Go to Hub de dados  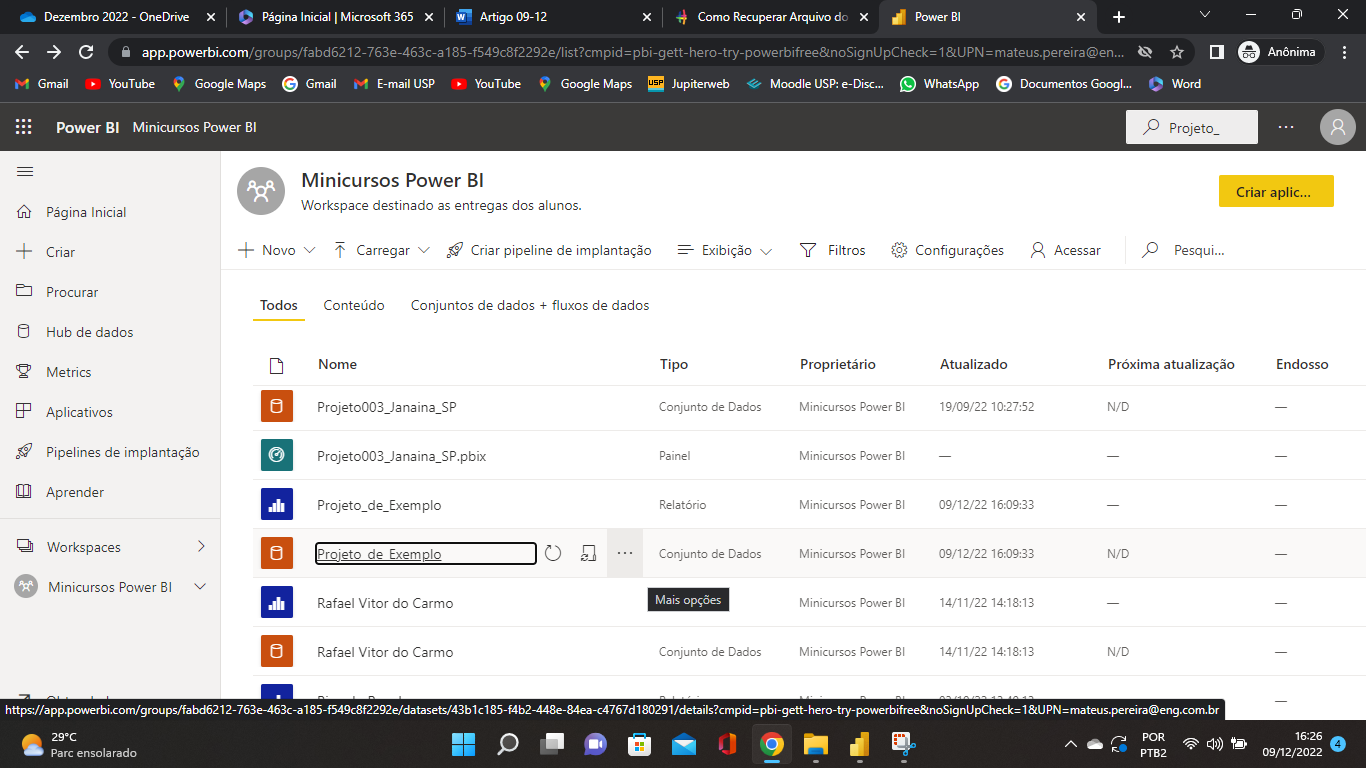tap(89, 332)
